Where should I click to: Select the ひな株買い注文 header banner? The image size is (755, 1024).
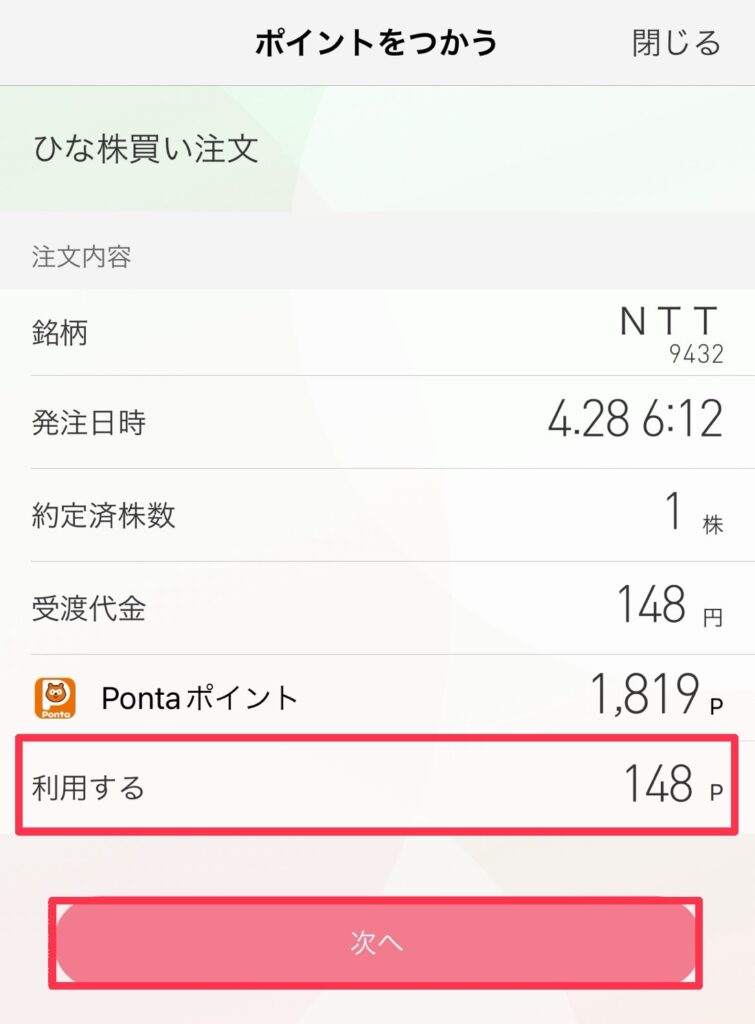tap(378, 149)
